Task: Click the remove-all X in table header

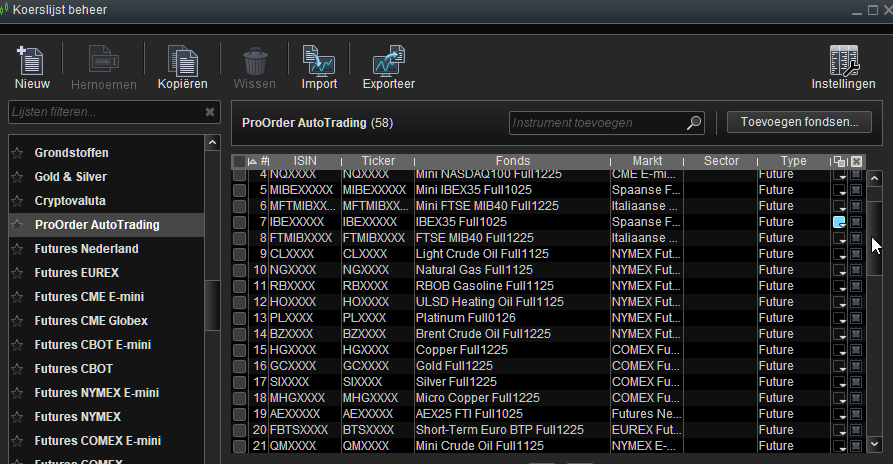Action: (856, 161)
